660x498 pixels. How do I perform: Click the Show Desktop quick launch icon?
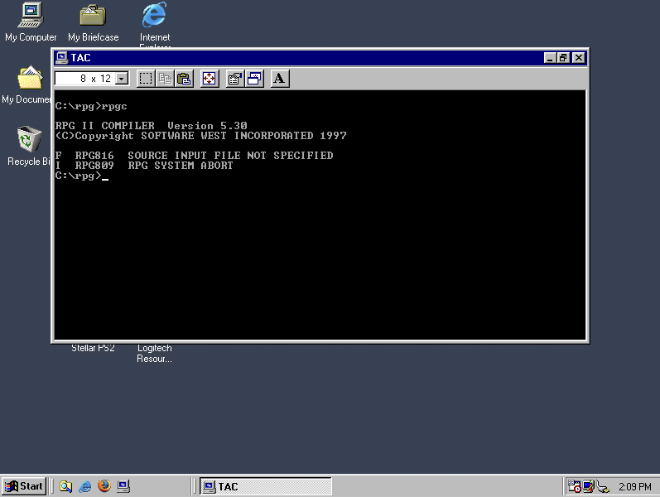[123, 487]
